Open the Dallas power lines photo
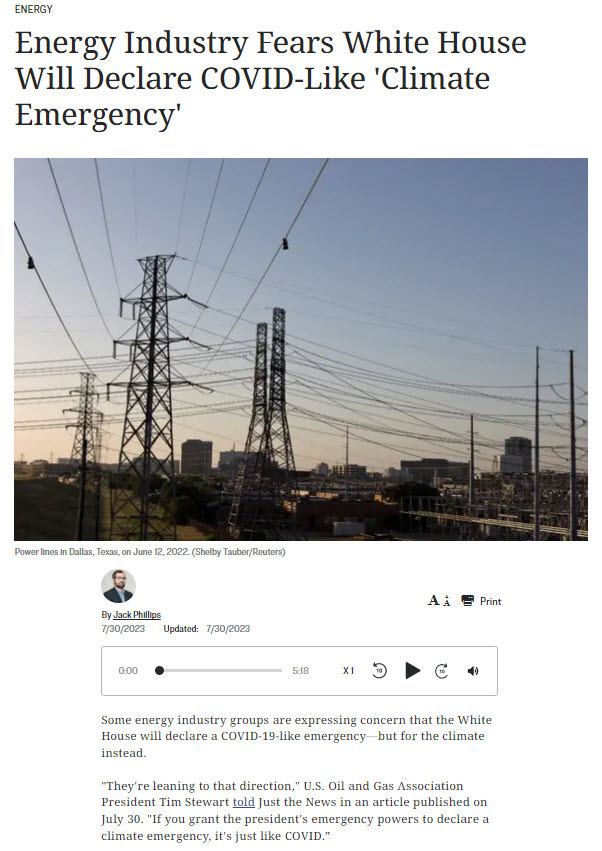 click(301, 349)
